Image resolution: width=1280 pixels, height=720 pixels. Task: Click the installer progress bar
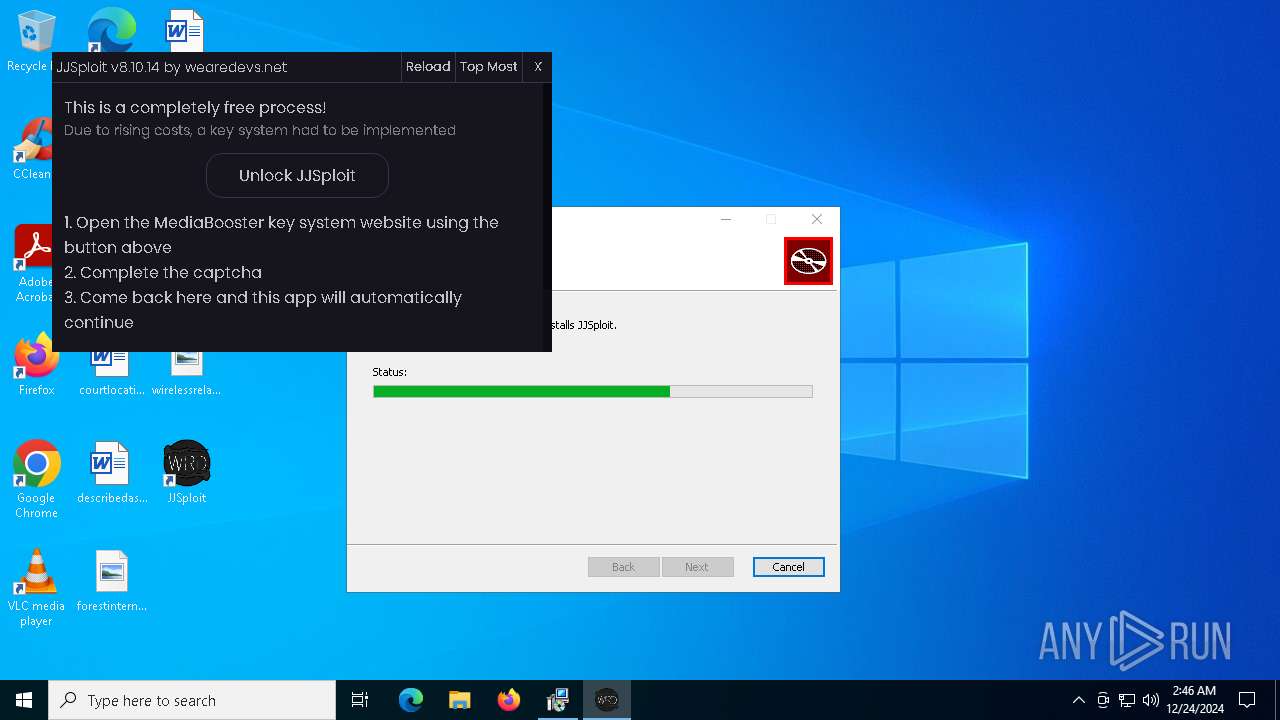click(x=592, y=392)
